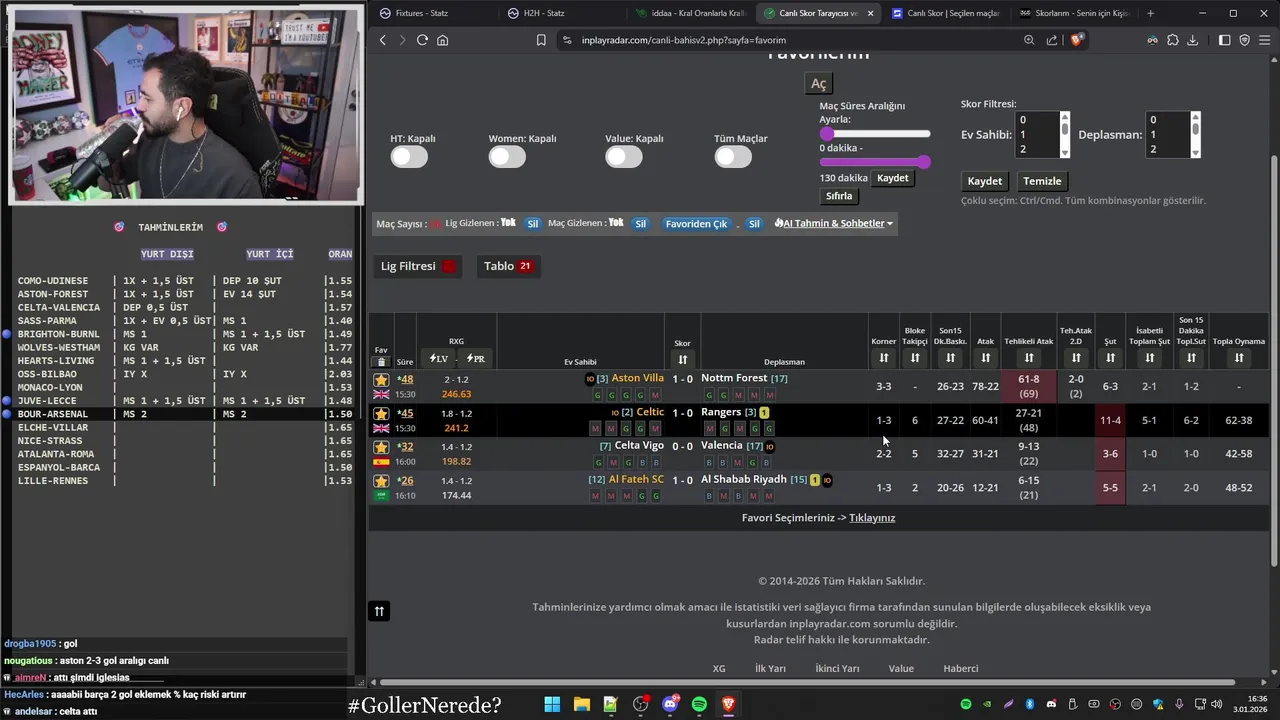Click the upper match time range slider
This screenshot has width=1280, height=720.
[875, 134]
